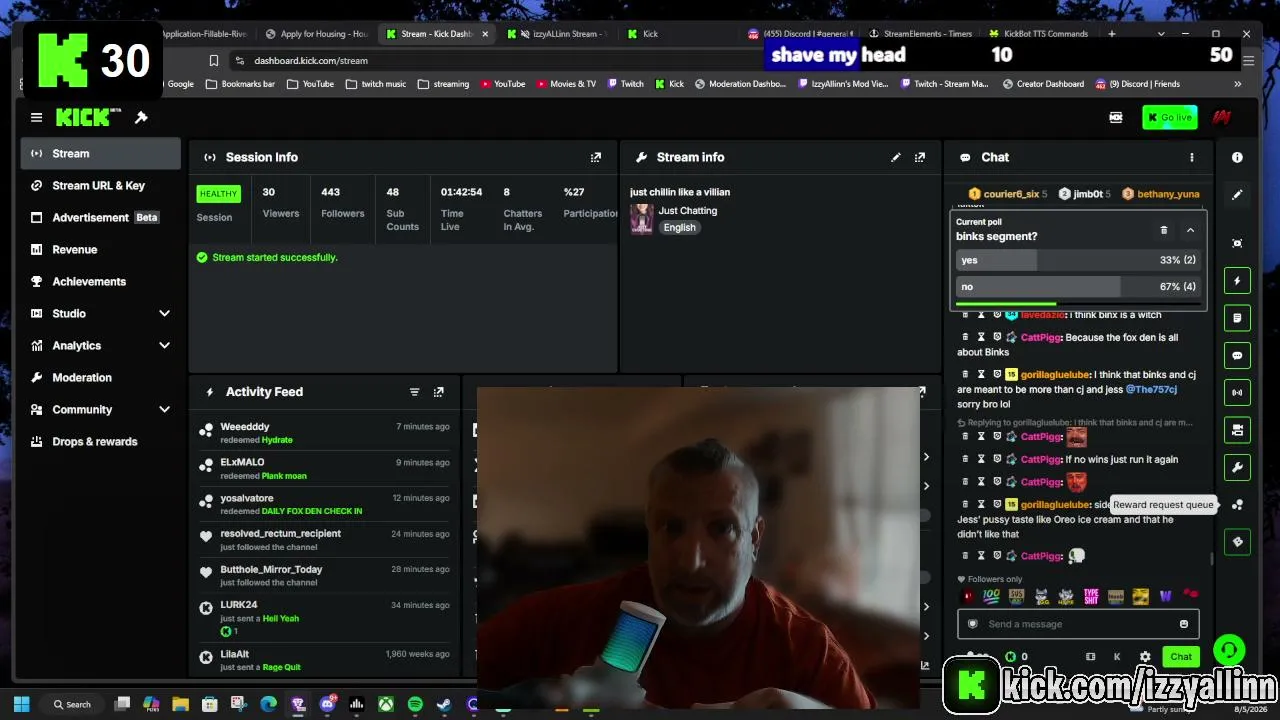Screen dimensions: 1280x720
Task: Toggle the wrench tools widget in right sidebar
Action: coord(1237,467)
